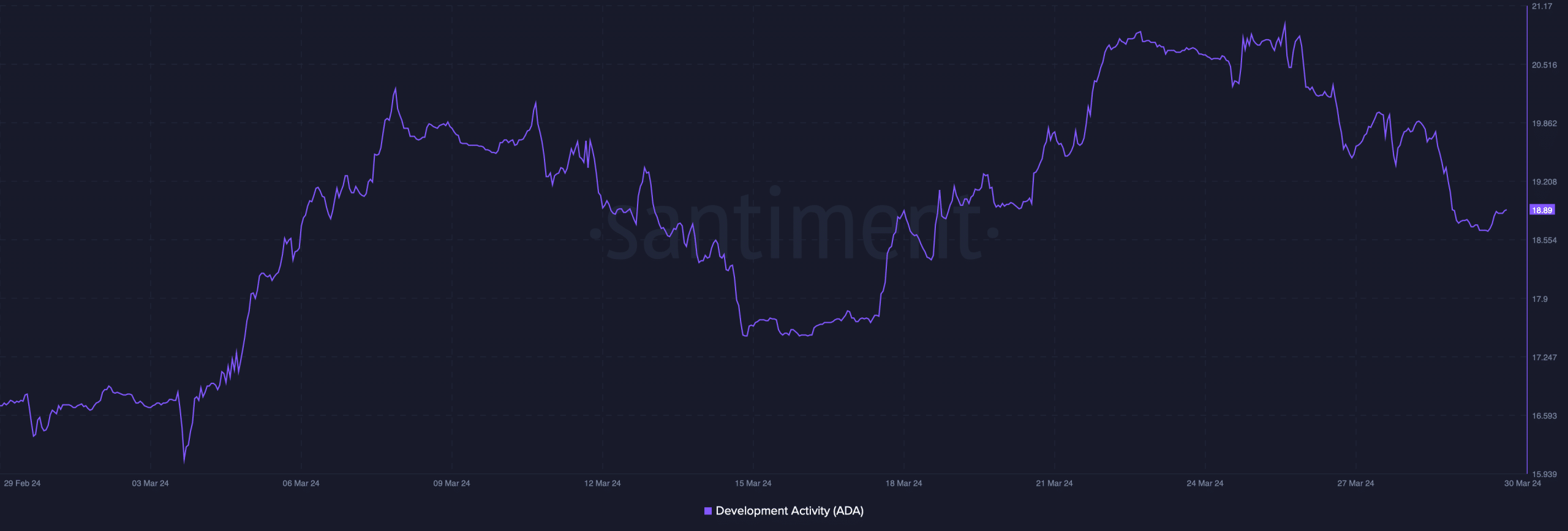Image resolution: width=1568 pixels, height=531 pixels.
Task: Click the 06 Mar 24 date label
Action: [301, 483]
